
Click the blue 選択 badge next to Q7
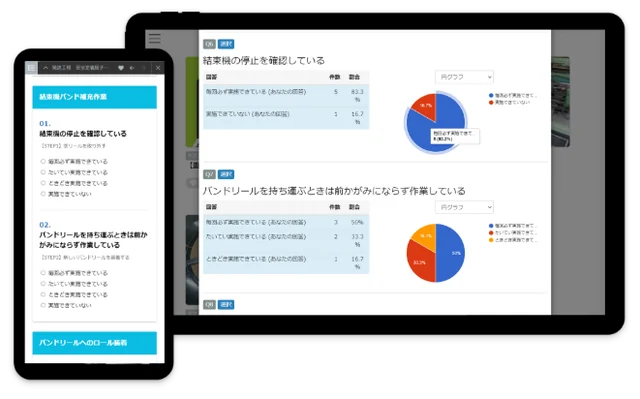226,174
